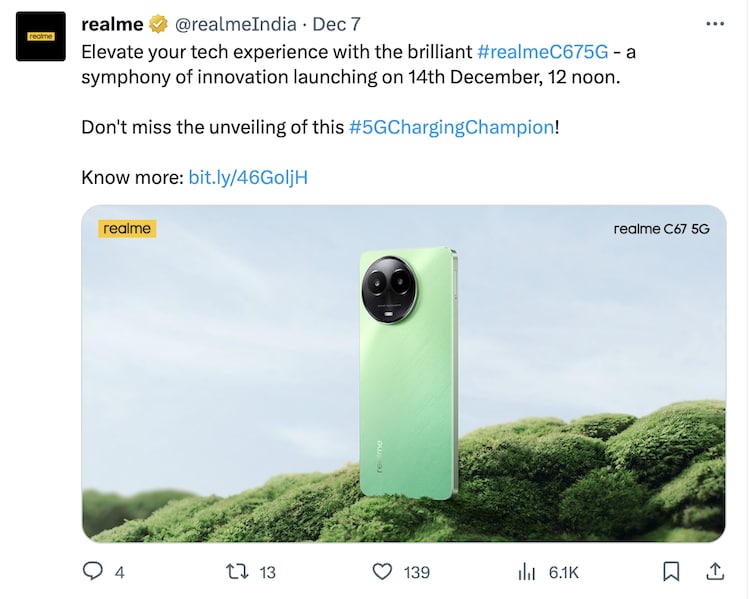Screen dimensions: 750x599
Task: Click the realme display name
Action: [x=111, y=24]
